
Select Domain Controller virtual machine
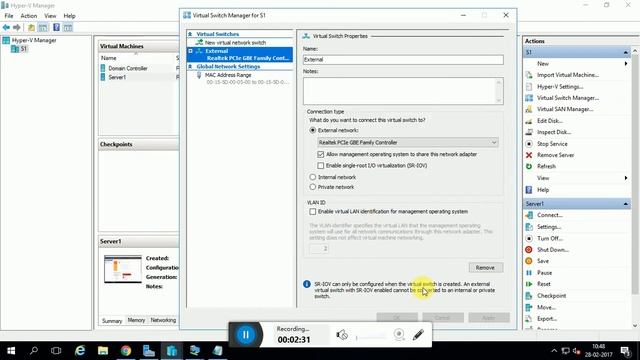click(128, 69)
